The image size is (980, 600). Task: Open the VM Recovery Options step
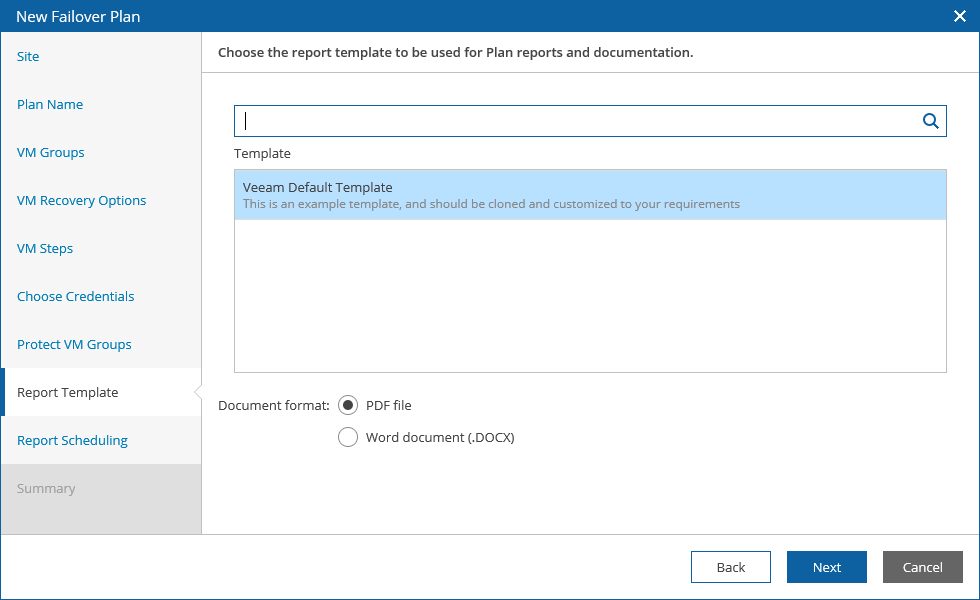coord(81,201)
